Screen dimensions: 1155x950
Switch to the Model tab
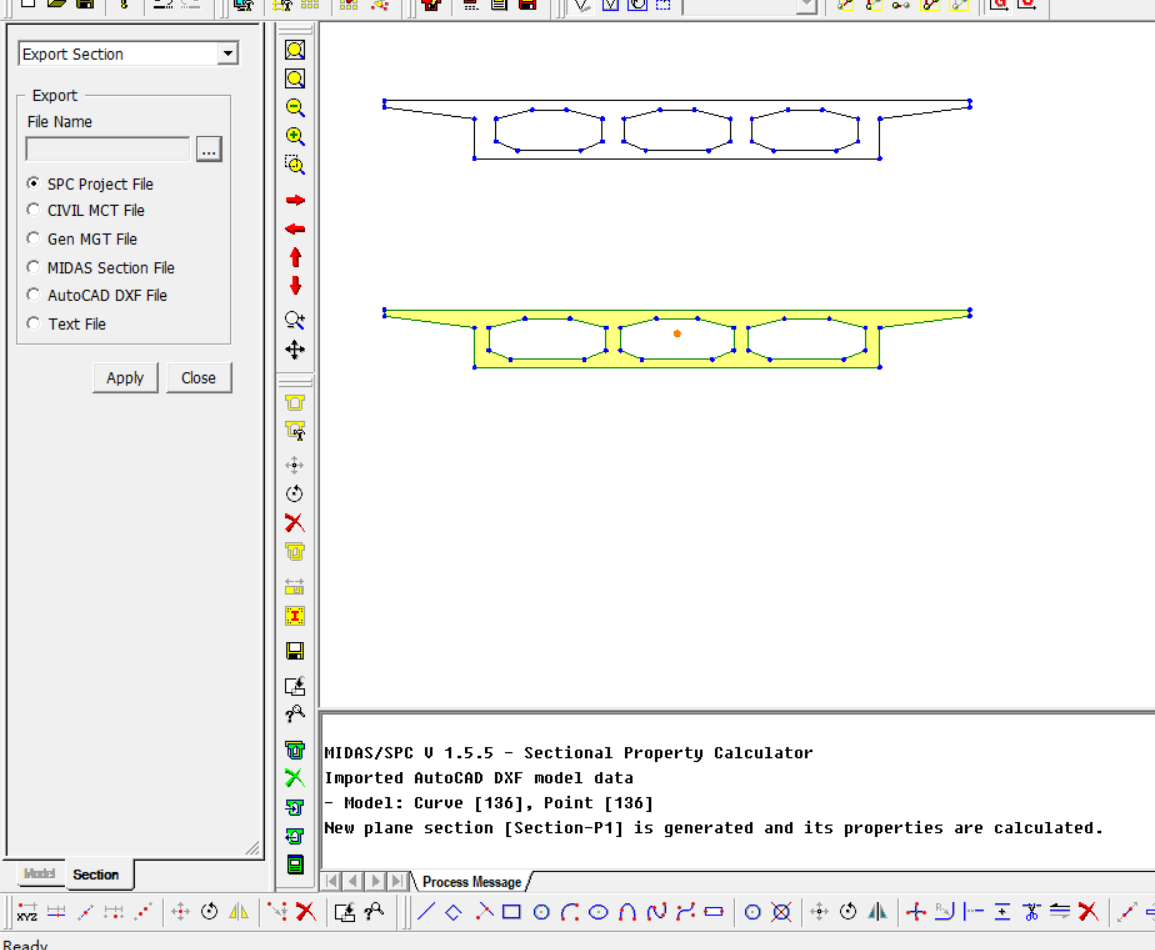click(x=38, y=874)
